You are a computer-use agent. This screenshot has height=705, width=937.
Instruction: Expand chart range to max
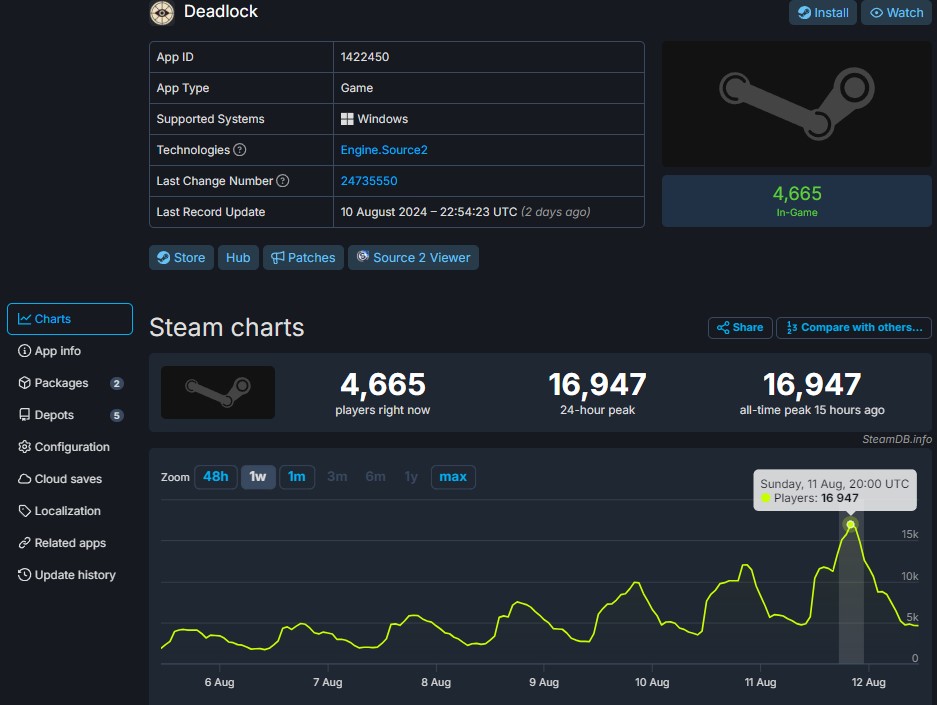click(x=453, y=477)
